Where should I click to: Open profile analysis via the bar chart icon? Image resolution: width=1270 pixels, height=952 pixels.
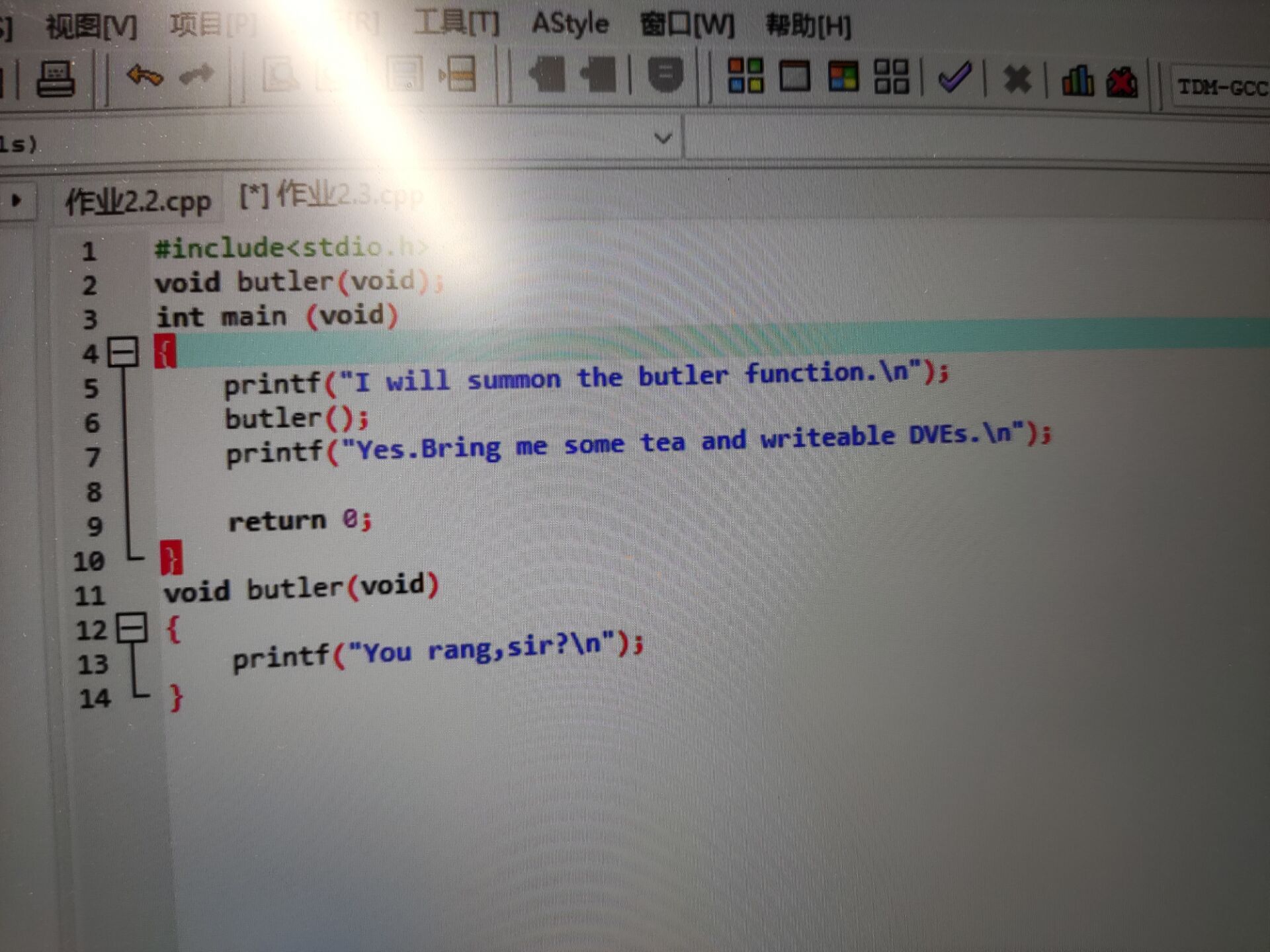(1077, 82)
